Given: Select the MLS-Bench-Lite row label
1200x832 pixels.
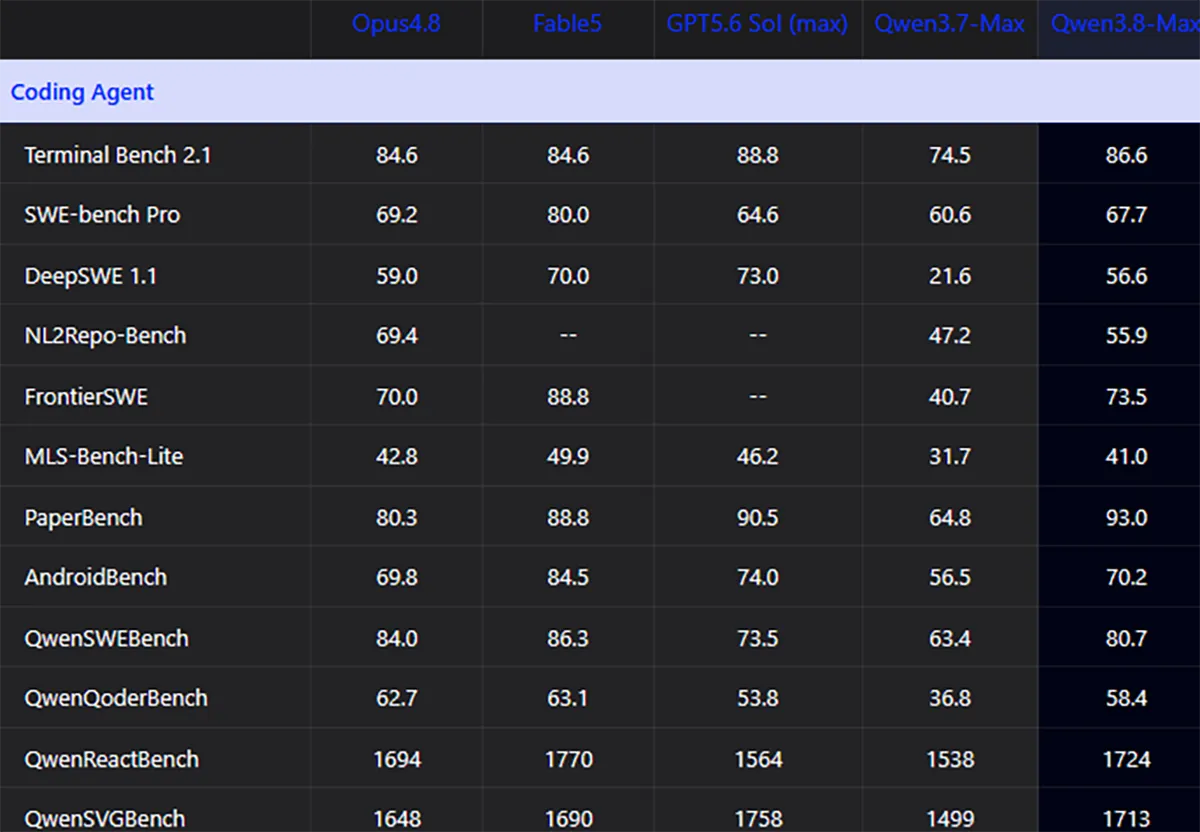Looking at the screenshot, I should click(104, 457).
